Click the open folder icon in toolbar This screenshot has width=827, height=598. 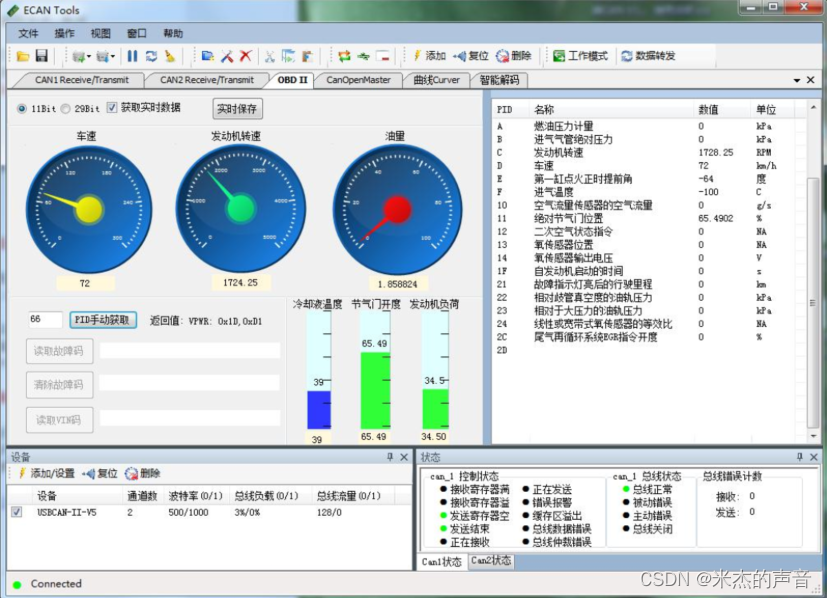click(x=23, y=56)
